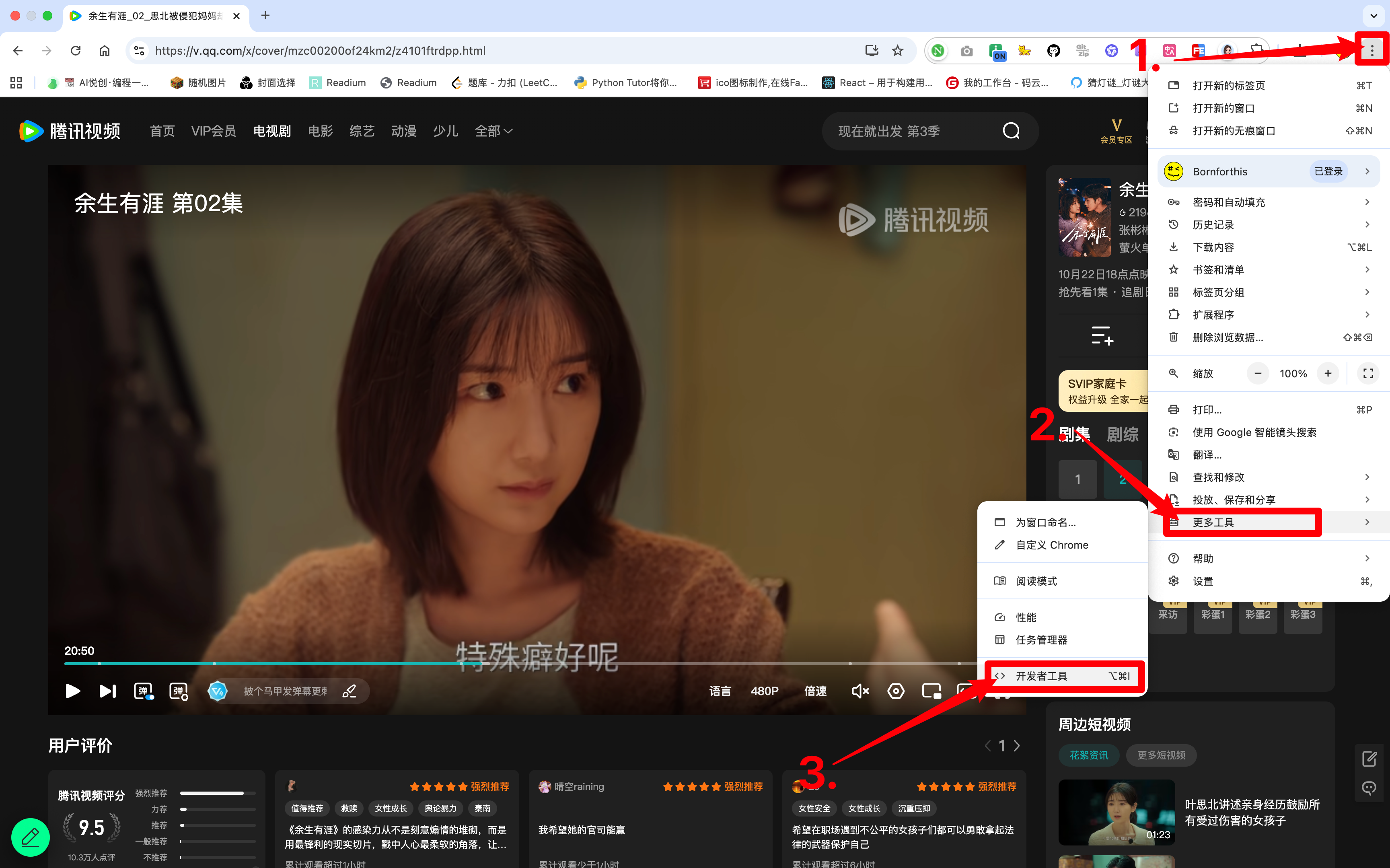1390x868 pixels.
Task: Open 任务管理器 from the submenu
Action: tap(1063, 640)
